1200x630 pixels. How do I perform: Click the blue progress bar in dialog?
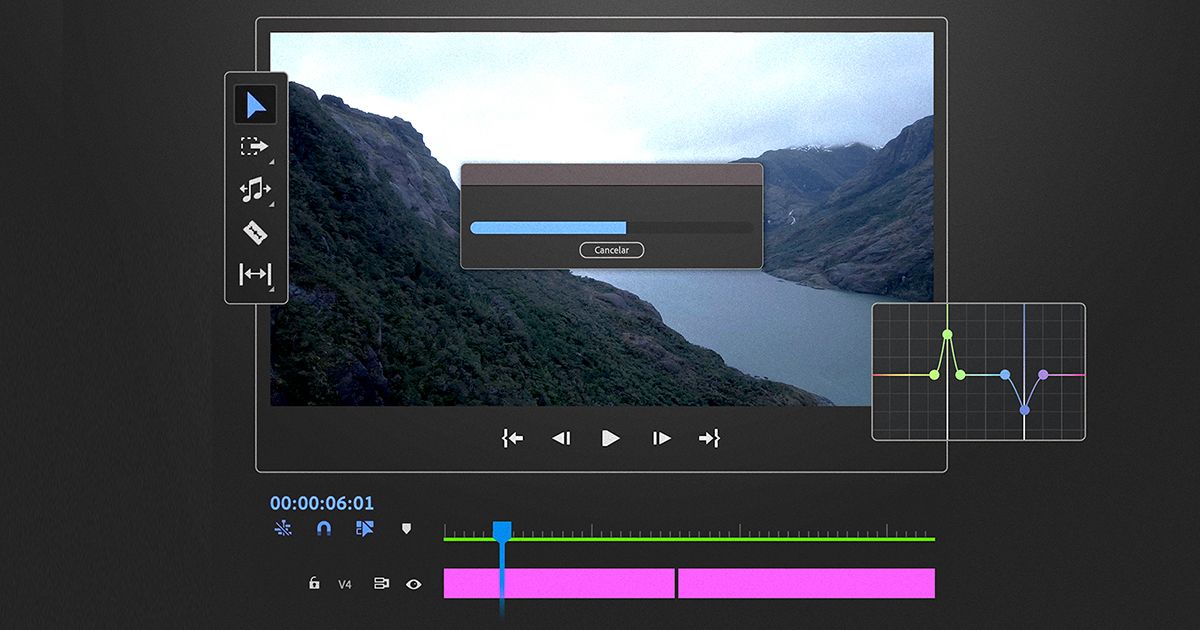pos(548,228)
